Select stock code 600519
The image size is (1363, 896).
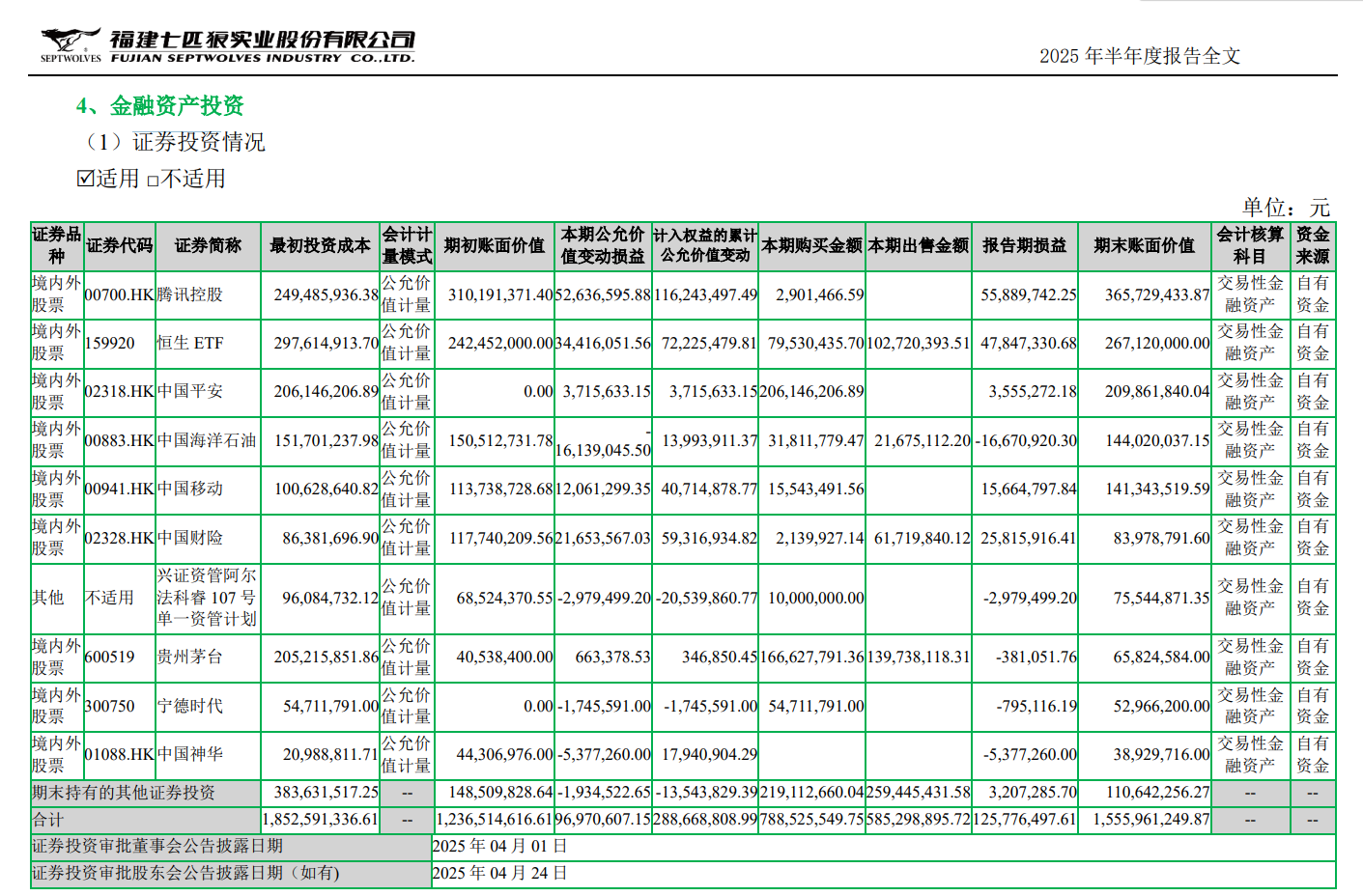click(x=109, y=657)
